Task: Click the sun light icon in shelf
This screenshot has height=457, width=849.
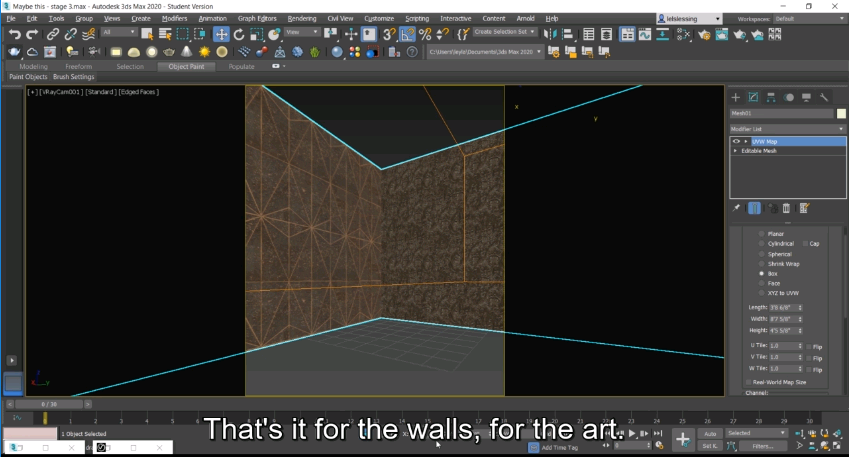Action: pyautogui.click(x=204, y=52)
